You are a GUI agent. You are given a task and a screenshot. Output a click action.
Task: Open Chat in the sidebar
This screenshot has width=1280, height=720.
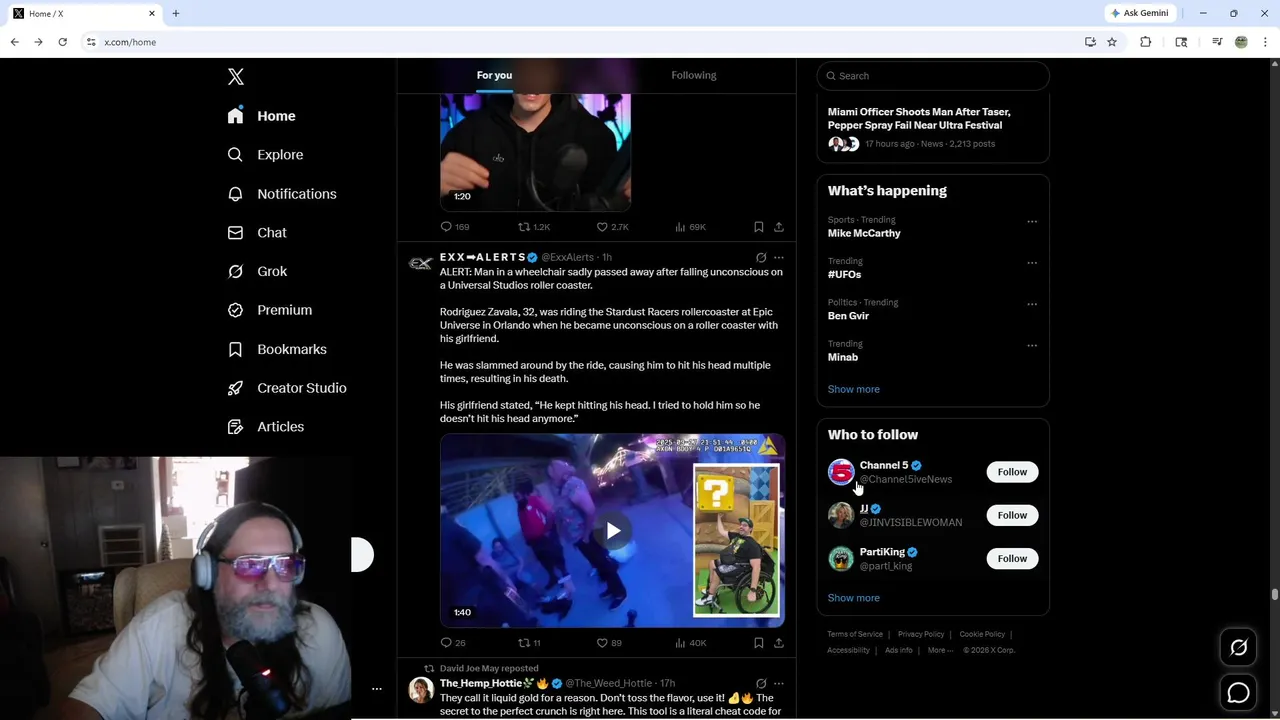point(257,232)
